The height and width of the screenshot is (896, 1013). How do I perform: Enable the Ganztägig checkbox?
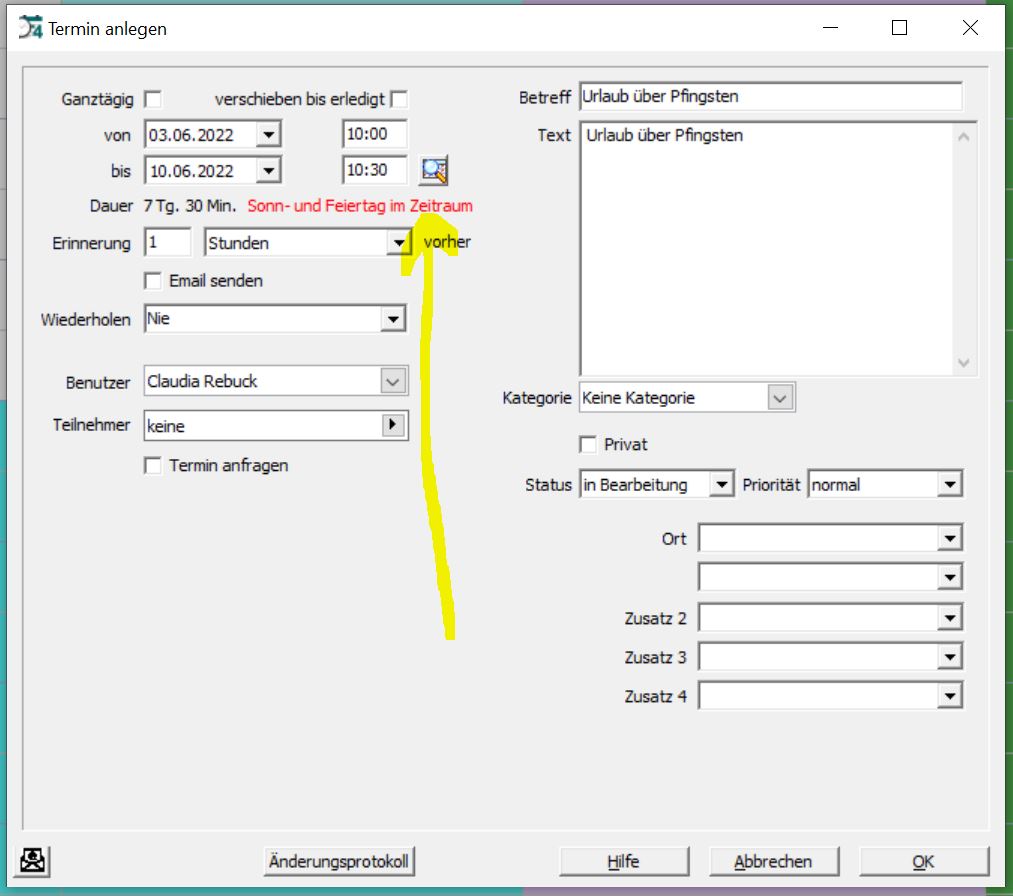[153, 99]
